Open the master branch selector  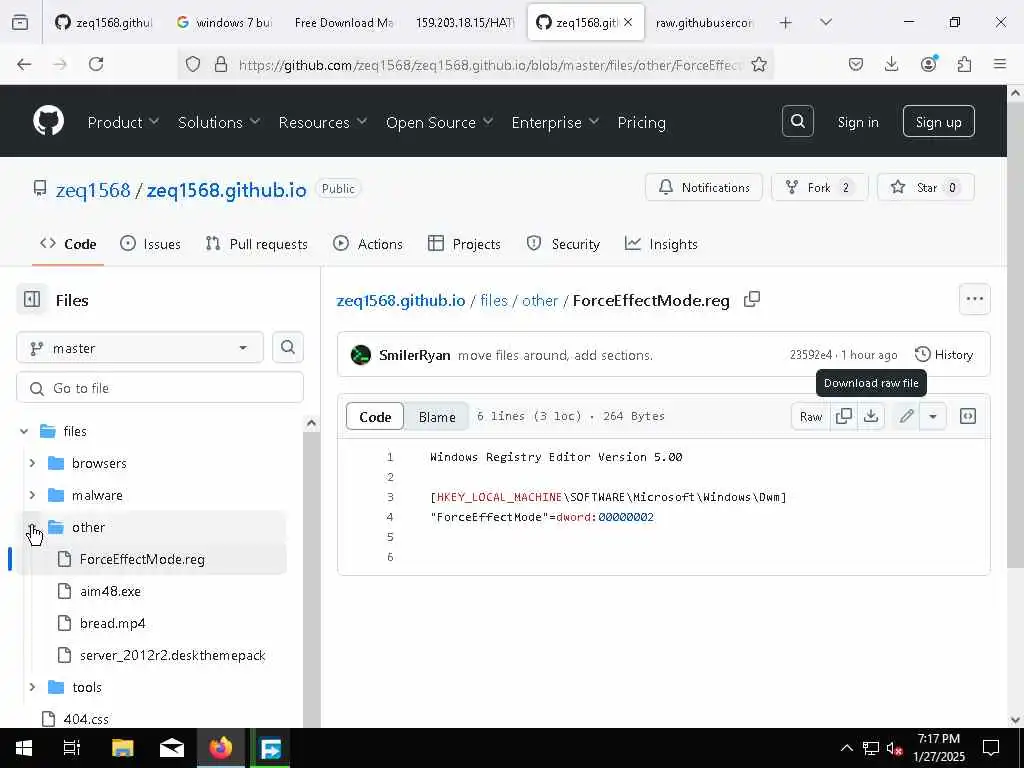coord(140,348)
